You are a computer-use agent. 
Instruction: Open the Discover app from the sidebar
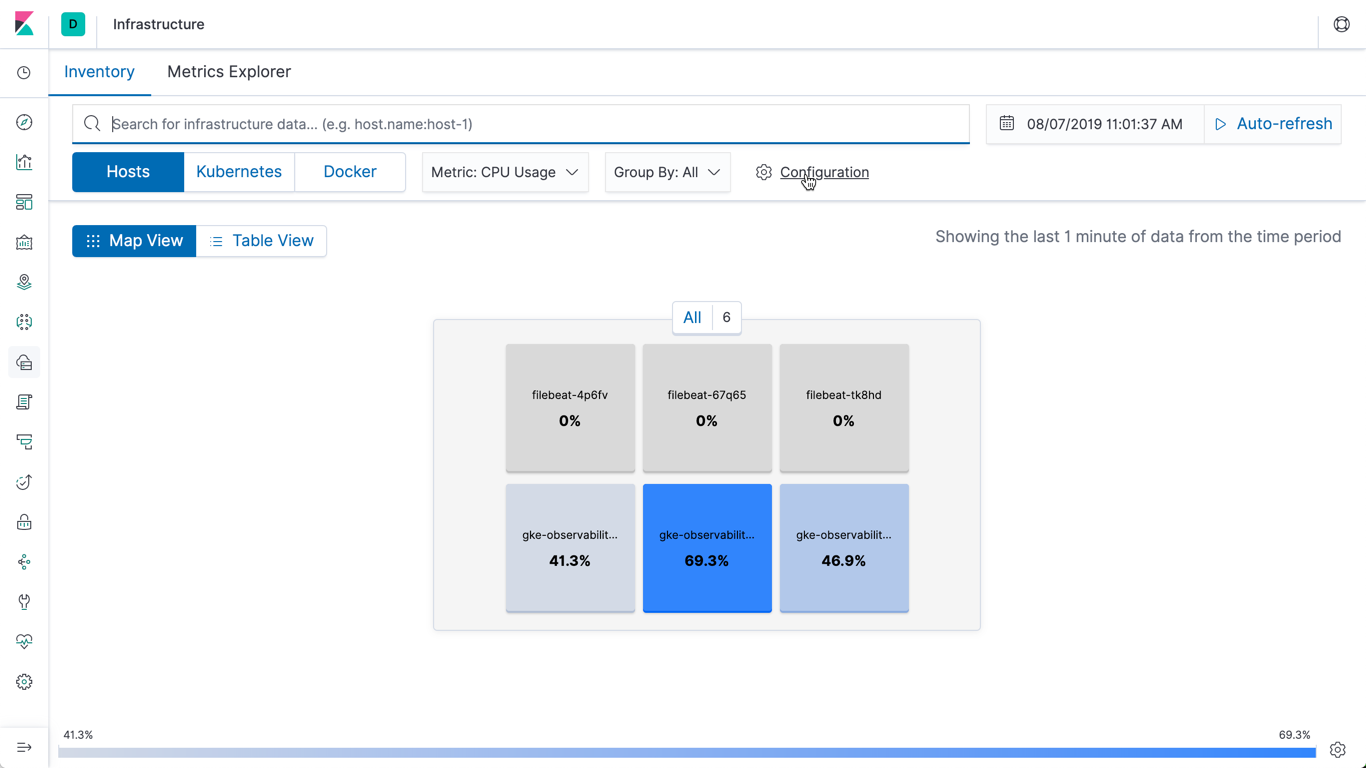click(24, 121)
